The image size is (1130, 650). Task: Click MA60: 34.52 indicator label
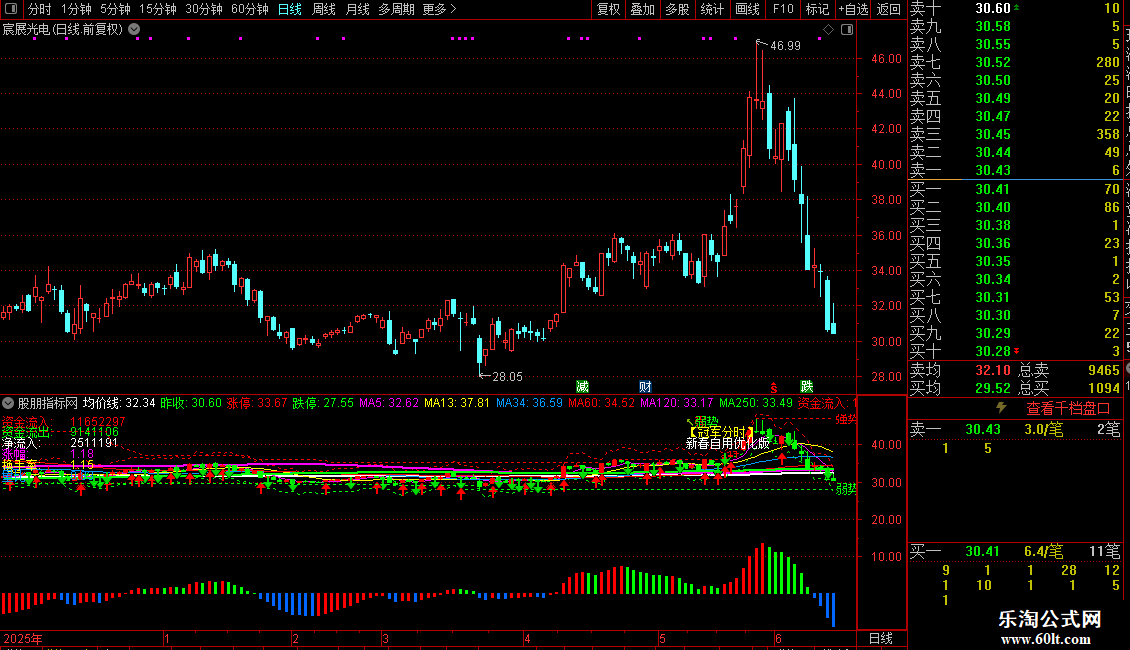[601, 403]
